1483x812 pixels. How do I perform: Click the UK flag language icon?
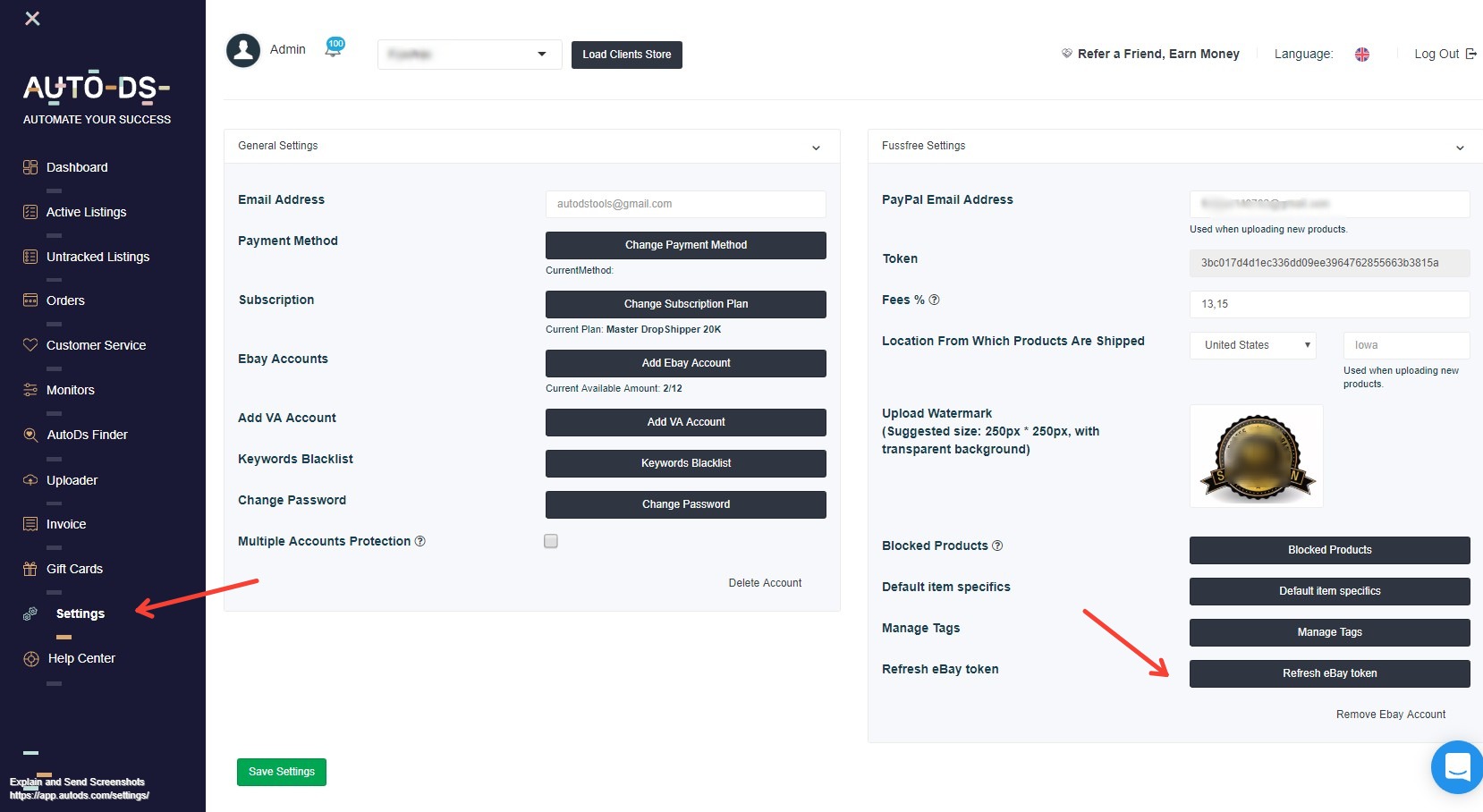[1362, 55]
